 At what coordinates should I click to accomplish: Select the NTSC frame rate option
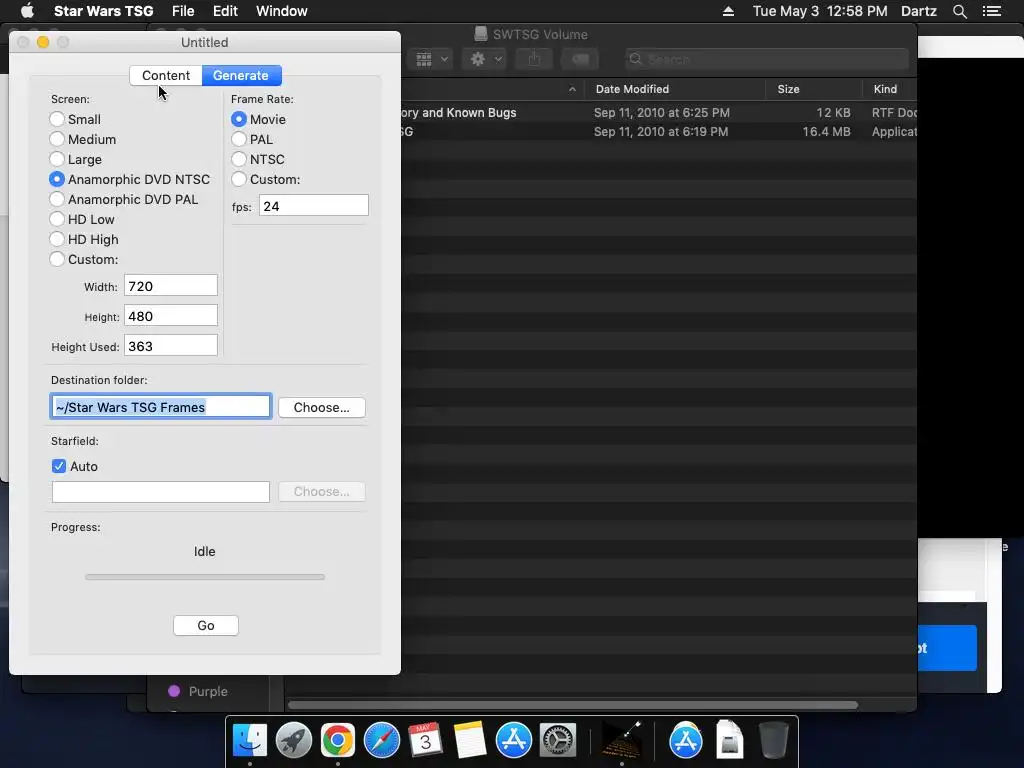point(258,159)
